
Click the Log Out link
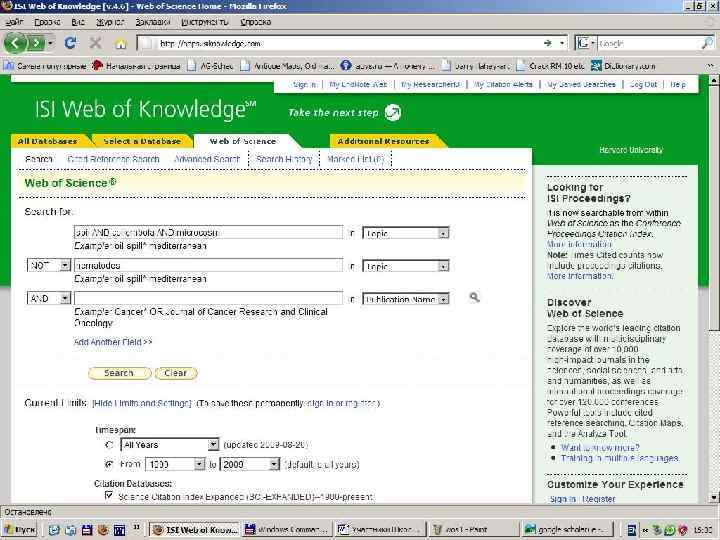[x=643, y=84]
